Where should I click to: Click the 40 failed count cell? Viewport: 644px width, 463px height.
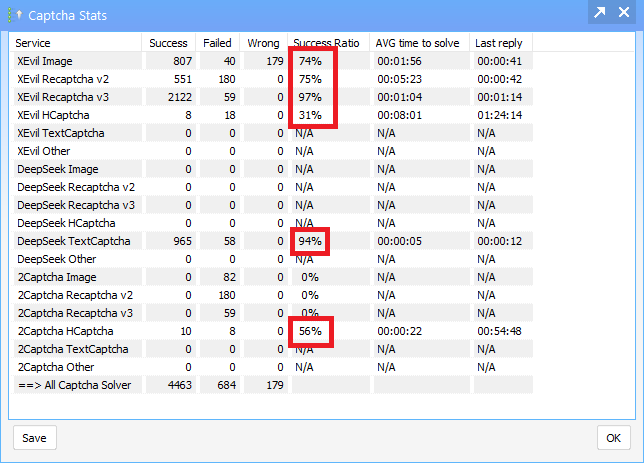pyautogui.click(x=219, y=61)
